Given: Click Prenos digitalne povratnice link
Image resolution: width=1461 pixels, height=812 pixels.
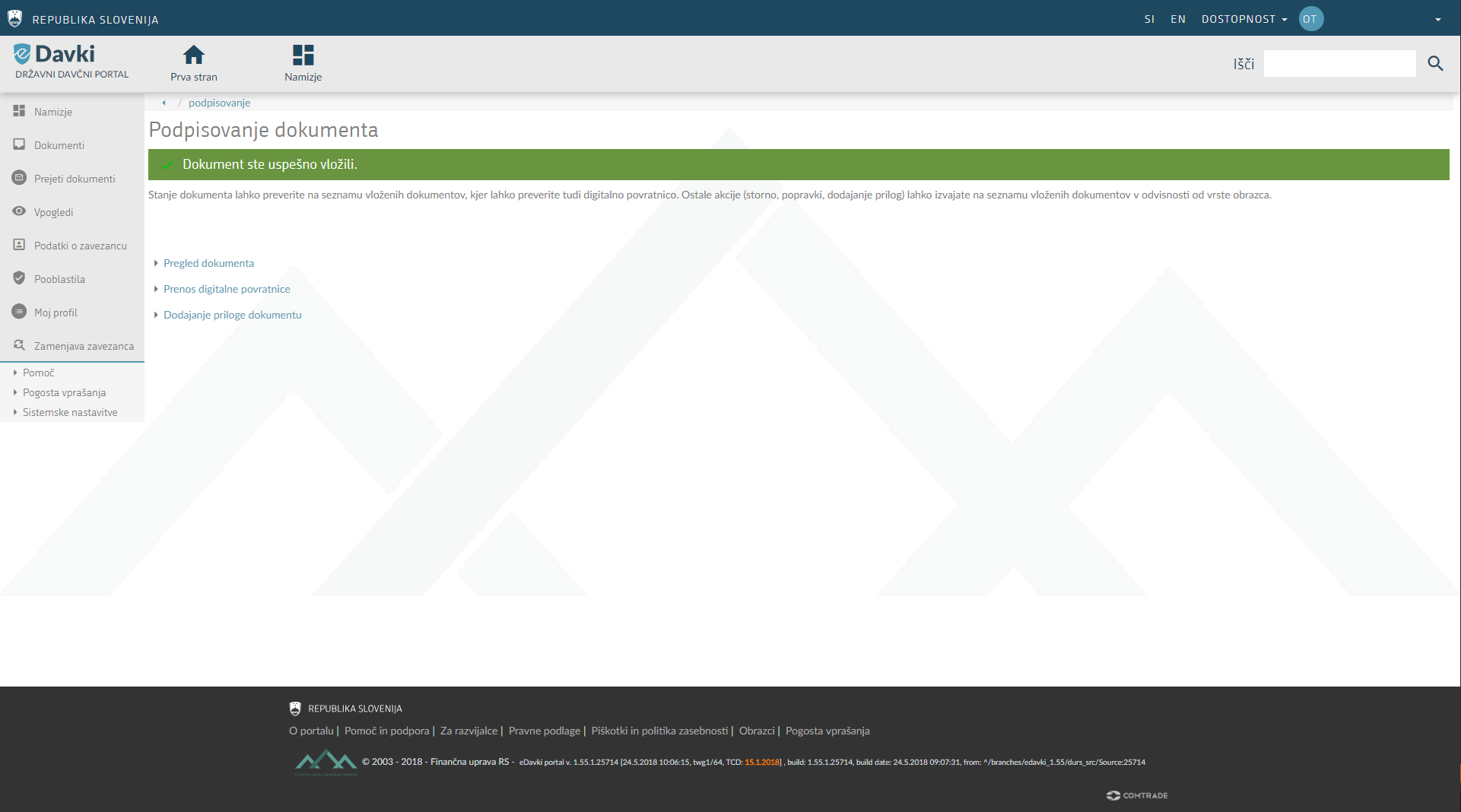Looking at the screenshot, I should click(227, 289).
